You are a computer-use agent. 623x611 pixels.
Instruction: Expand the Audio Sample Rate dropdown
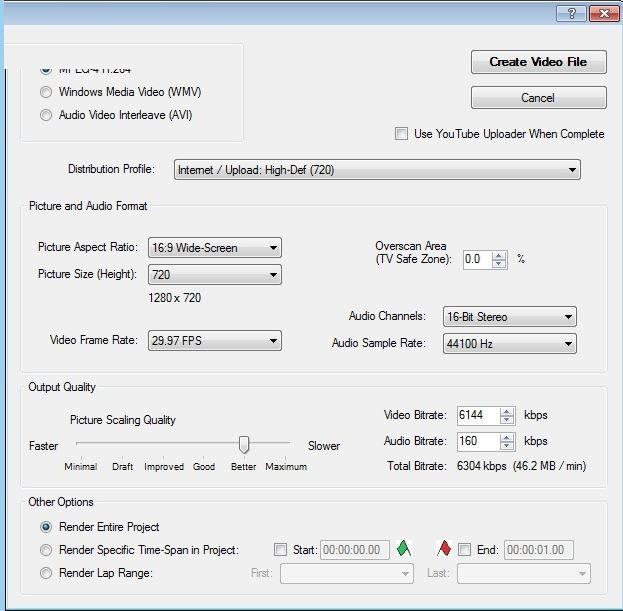(x=509, y=343)
